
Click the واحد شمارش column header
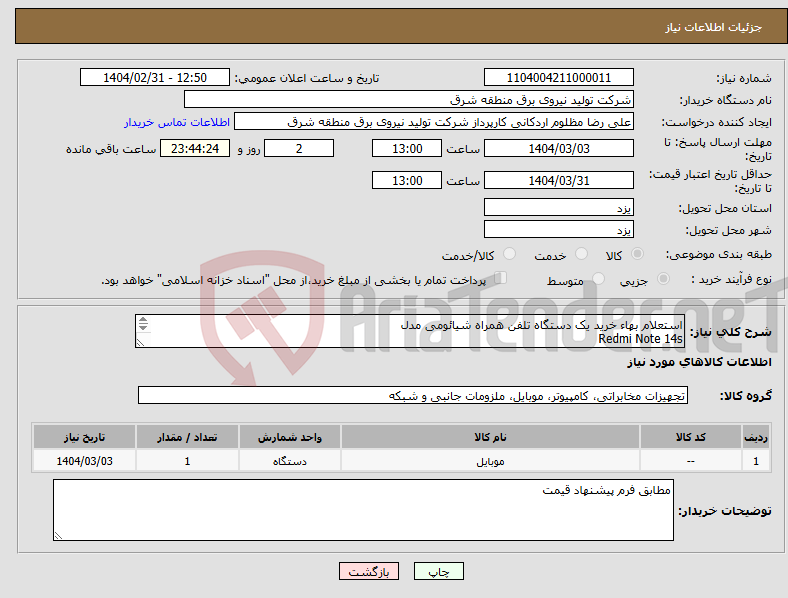290,437
